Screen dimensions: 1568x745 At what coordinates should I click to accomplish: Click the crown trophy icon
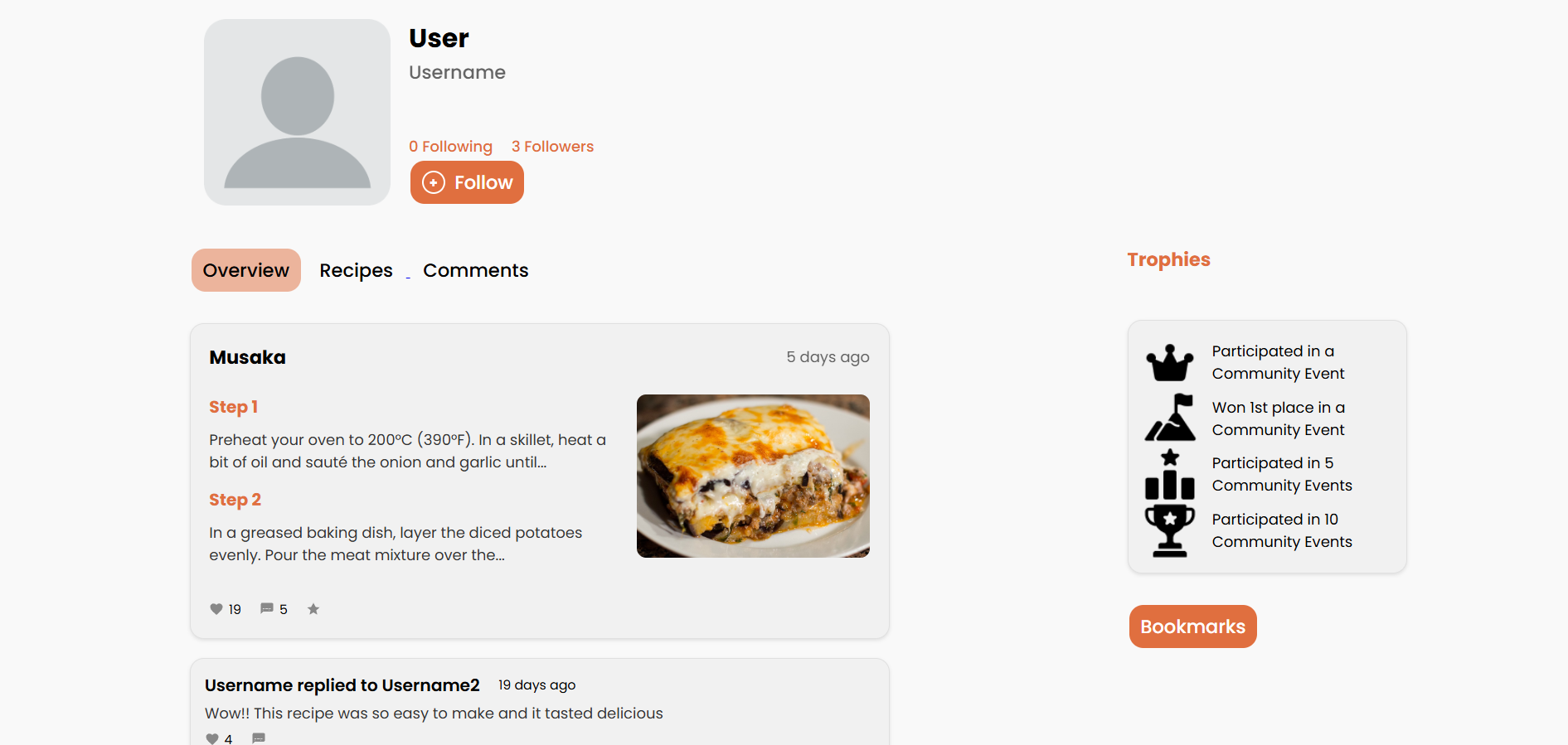pyautogui.click(x=1170, y=362)
